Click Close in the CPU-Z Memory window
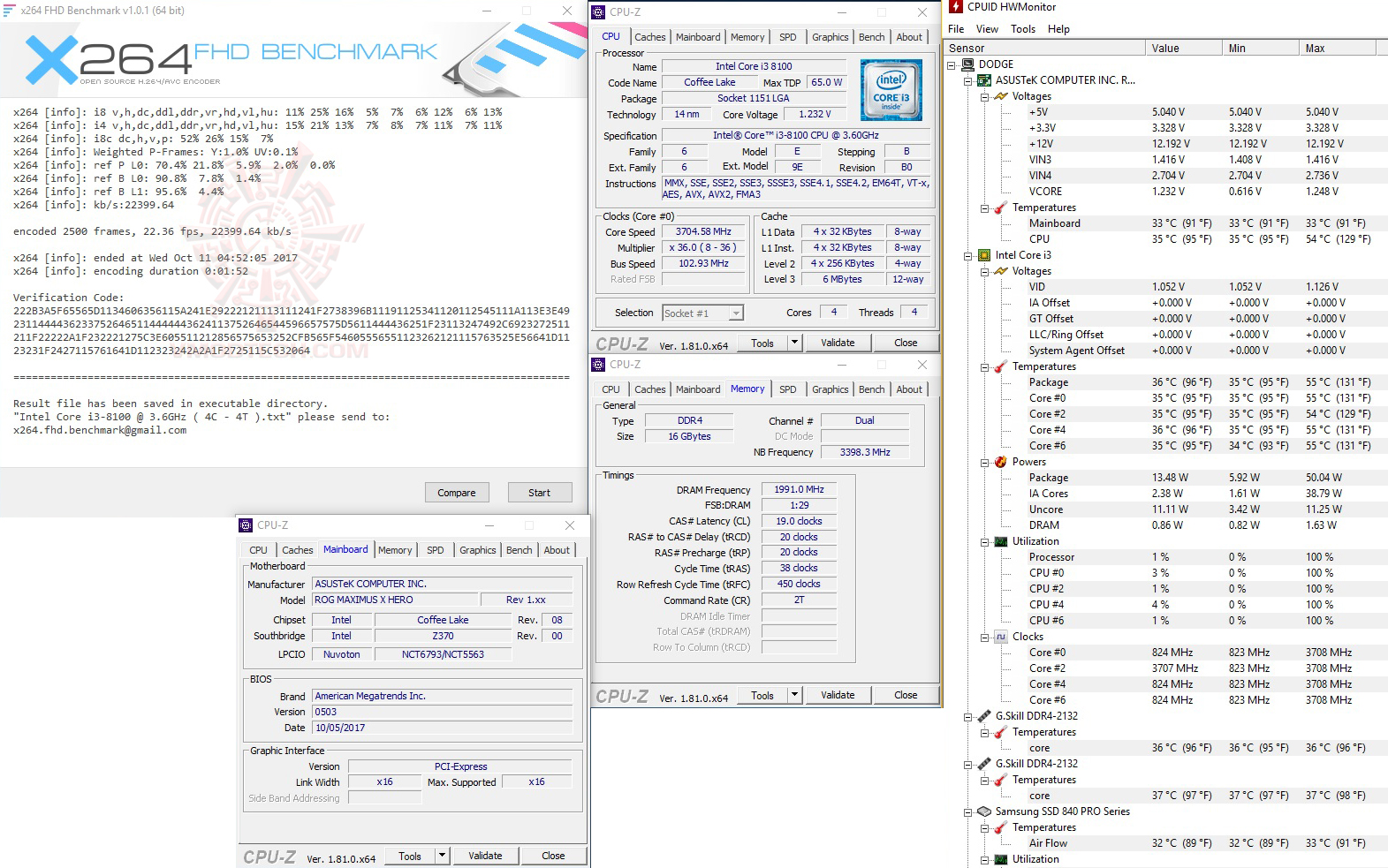This screenshot has width=1388, height=868. click(906, 695)
